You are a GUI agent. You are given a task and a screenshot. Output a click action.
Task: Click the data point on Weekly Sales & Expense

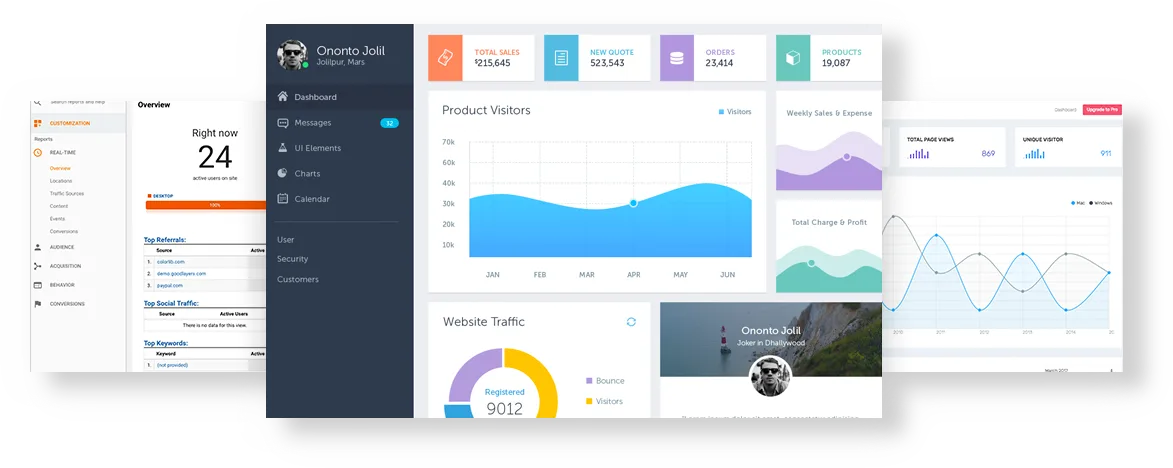coord(846,157)
